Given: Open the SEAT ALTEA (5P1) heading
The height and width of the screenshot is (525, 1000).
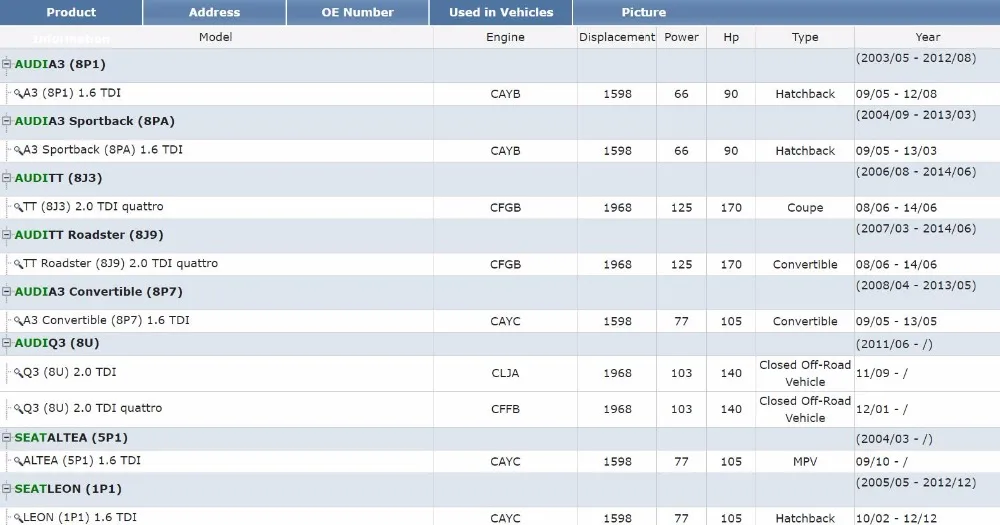Looking at the screenshot, I should pyautogui.click(x=71, y=437).
